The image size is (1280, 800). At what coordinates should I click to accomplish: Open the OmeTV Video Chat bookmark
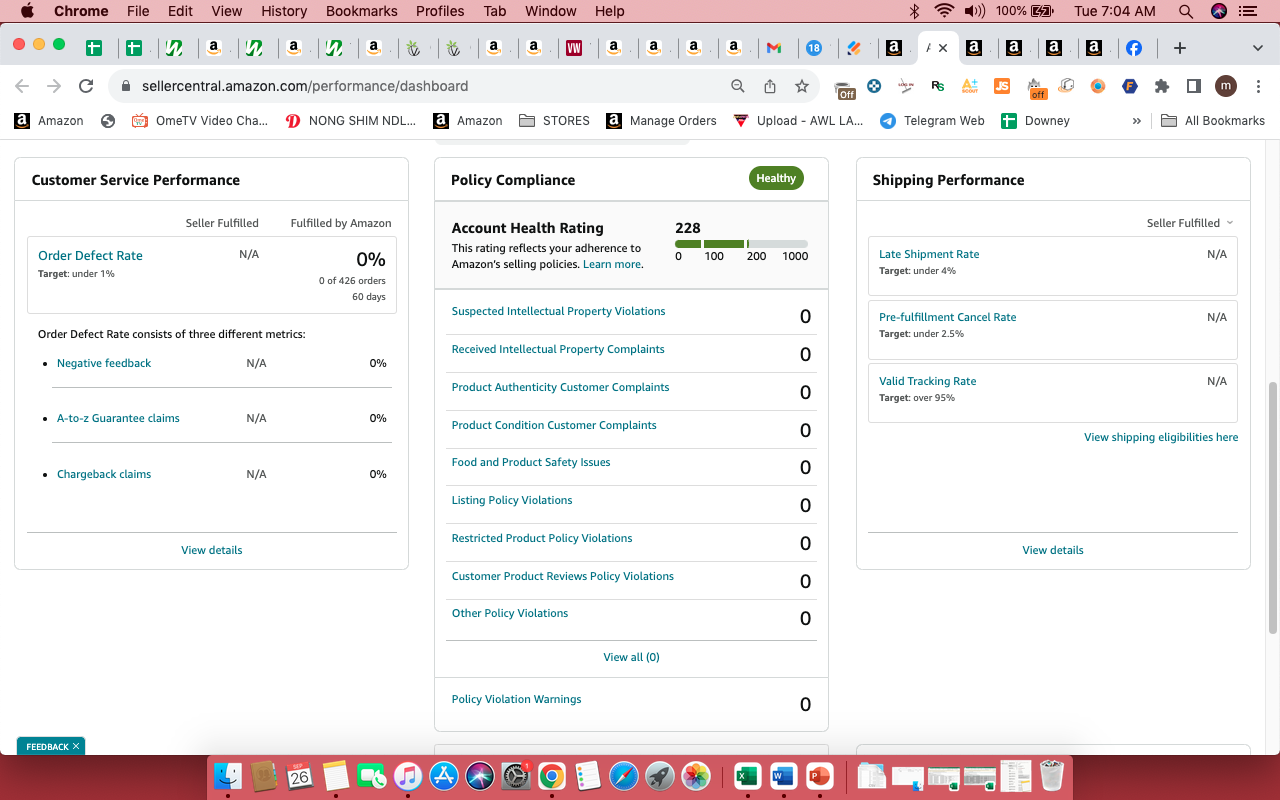(x=200, y=120)
